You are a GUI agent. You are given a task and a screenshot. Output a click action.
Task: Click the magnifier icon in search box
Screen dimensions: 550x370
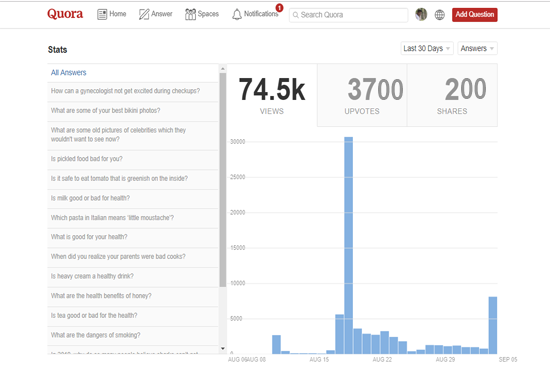[295, 15]
